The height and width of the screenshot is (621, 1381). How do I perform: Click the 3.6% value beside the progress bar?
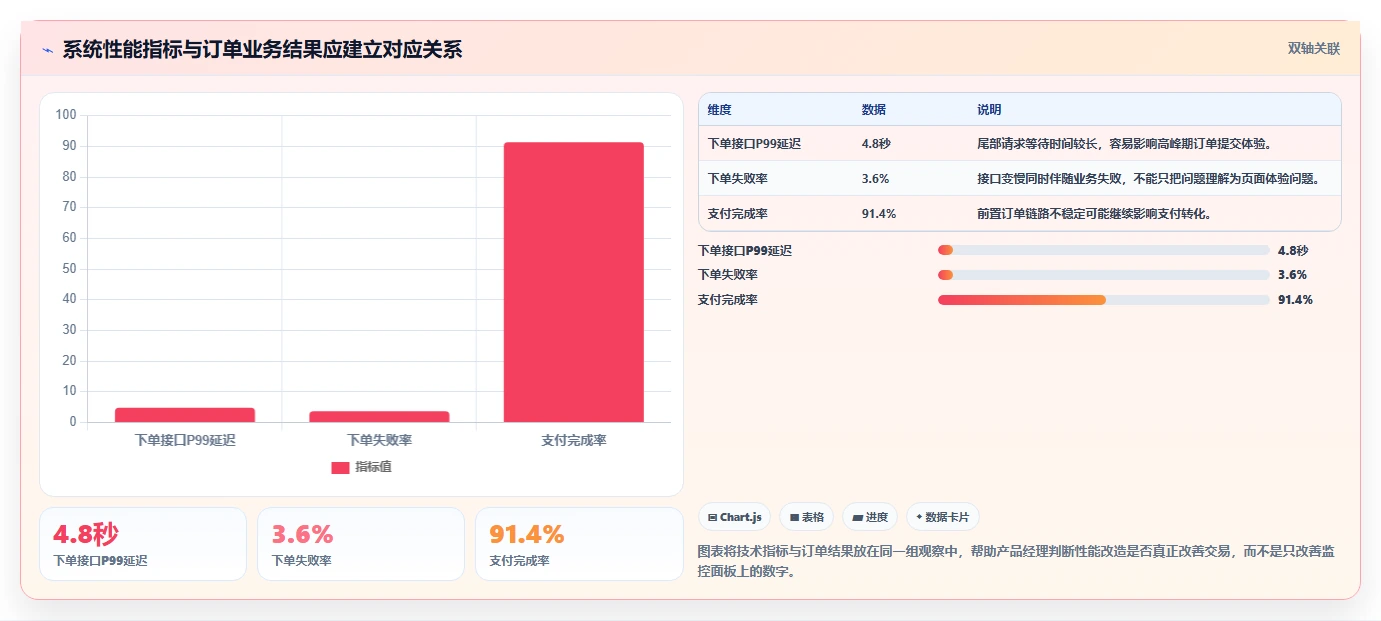[x=1292, y=275]
